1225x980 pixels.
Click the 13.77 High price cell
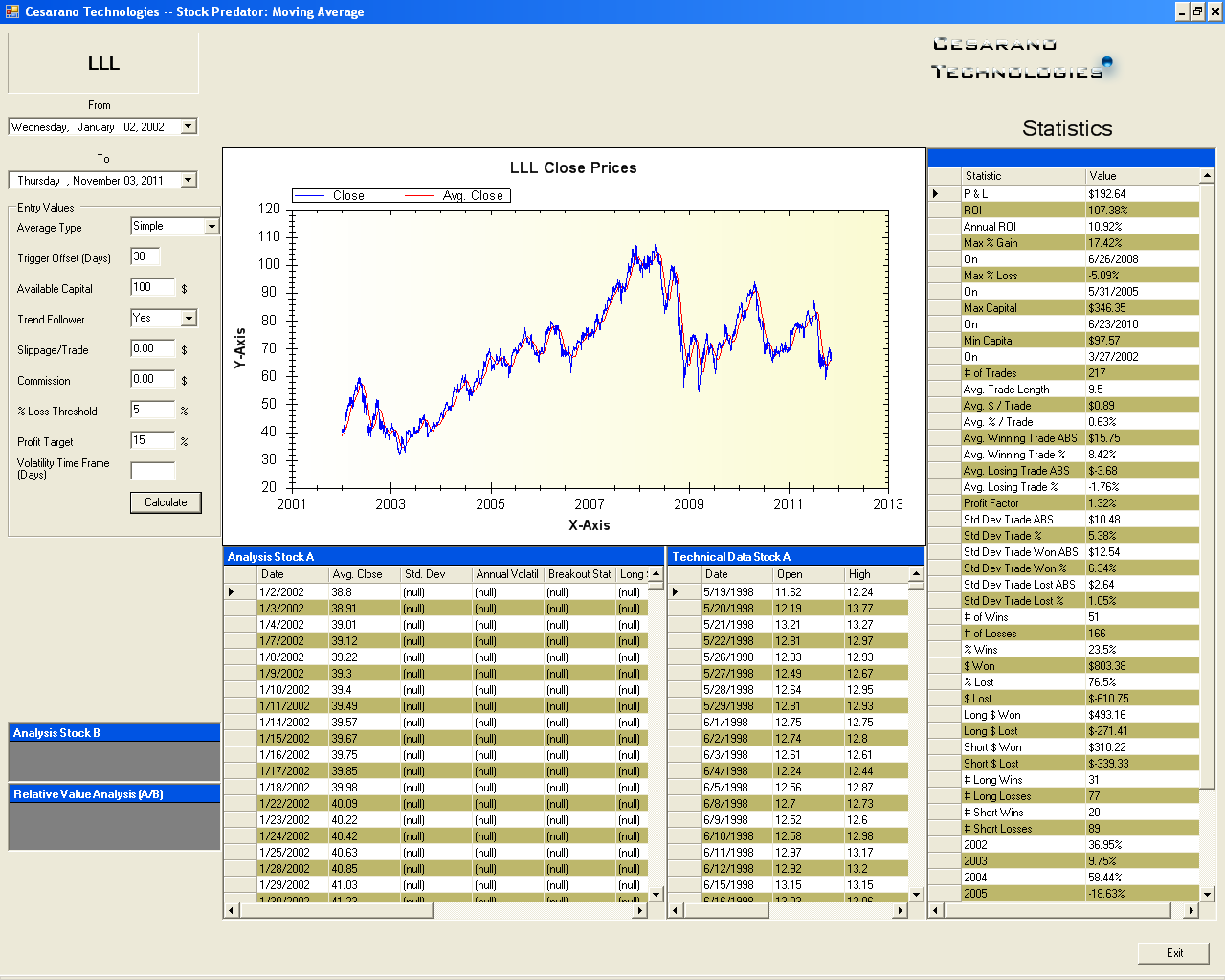tap(876, 609)
